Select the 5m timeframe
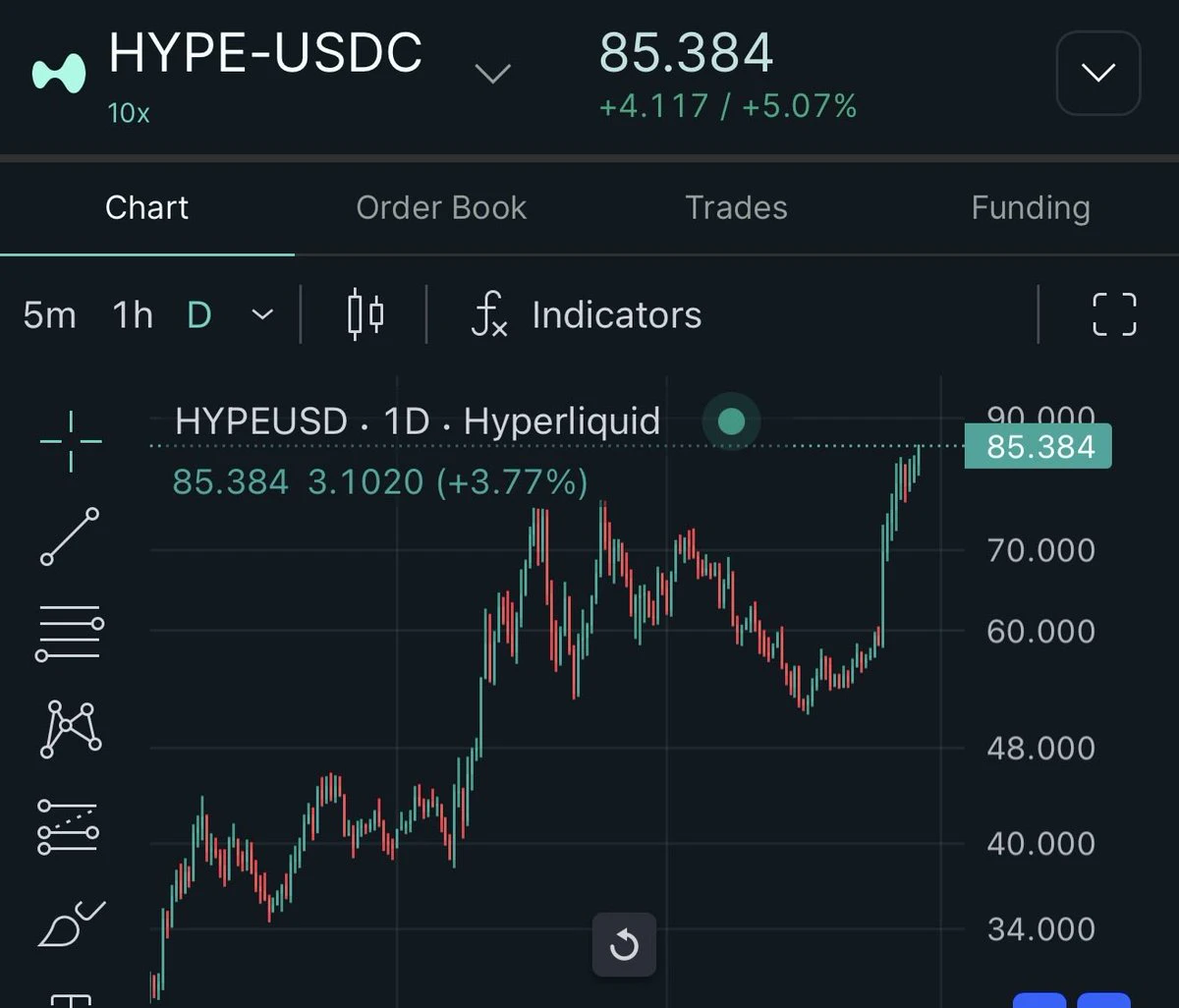This screenshot has width=1179, height=1008. [49, 315]
